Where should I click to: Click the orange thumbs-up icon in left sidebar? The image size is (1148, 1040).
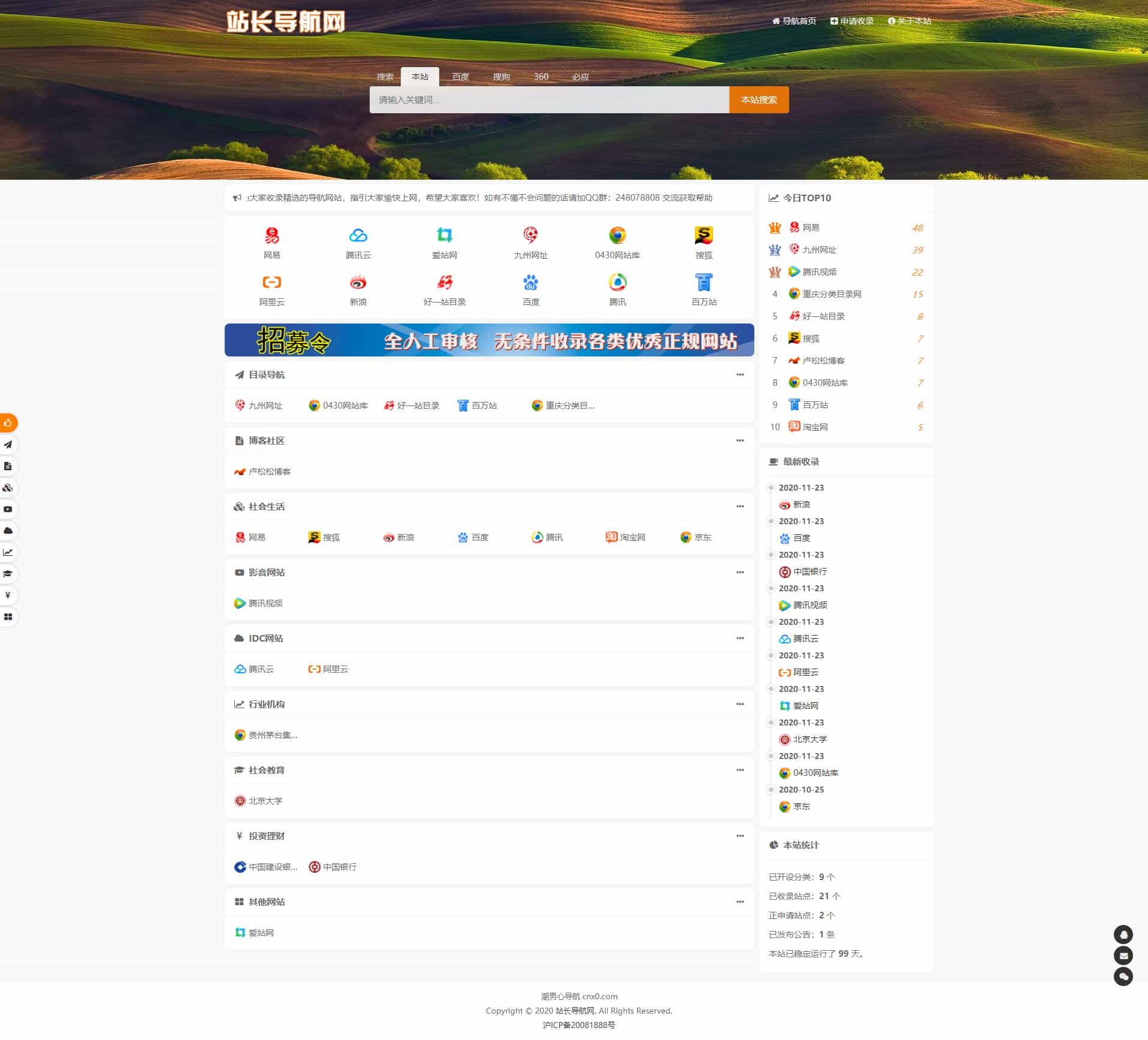(x=8, y=423)
